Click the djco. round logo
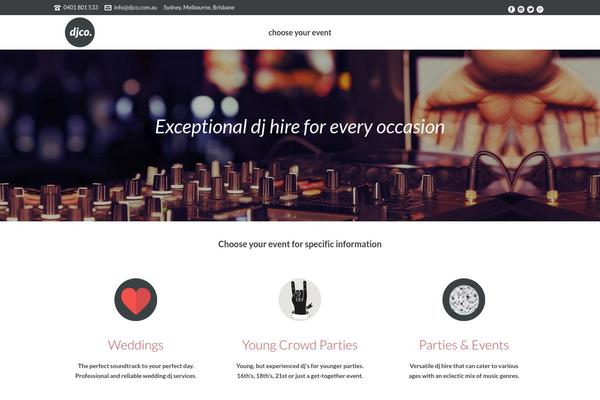Screen dimensions: 600x400 [x=80, y=32]
